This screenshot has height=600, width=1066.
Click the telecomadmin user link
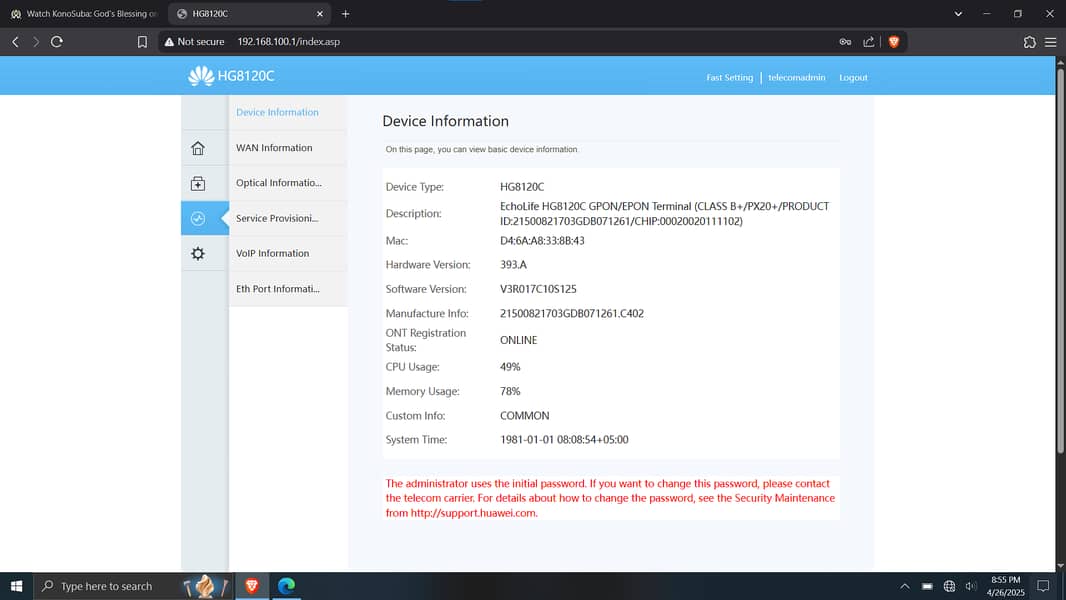797,77
